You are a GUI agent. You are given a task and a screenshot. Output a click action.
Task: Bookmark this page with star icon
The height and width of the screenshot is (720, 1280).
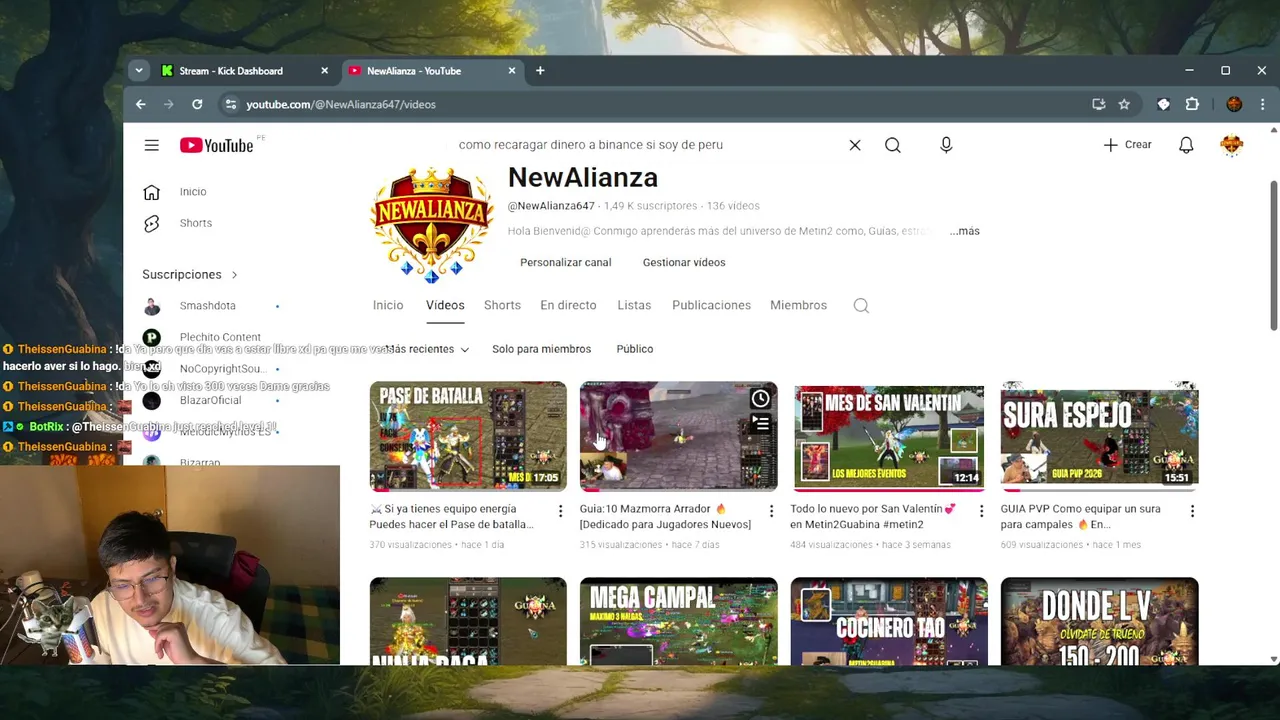click(x=1124, y=104)
